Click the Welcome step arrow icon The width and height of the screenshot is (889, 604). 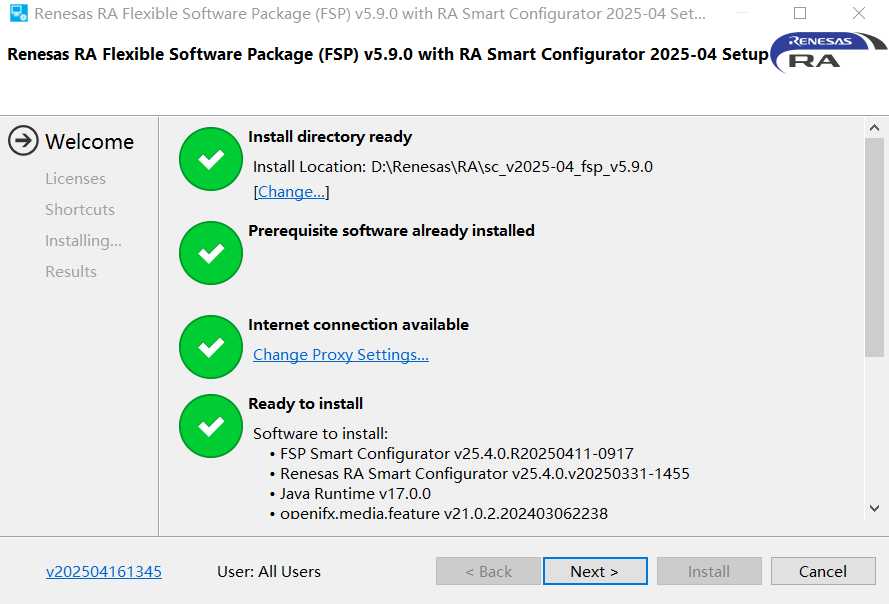(x=23, y=141)
